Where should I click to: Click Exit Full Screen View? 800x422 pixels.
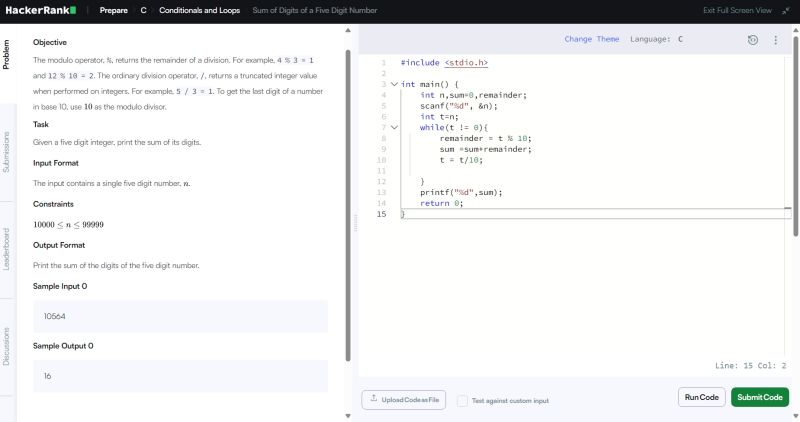[x=737, y=10]
